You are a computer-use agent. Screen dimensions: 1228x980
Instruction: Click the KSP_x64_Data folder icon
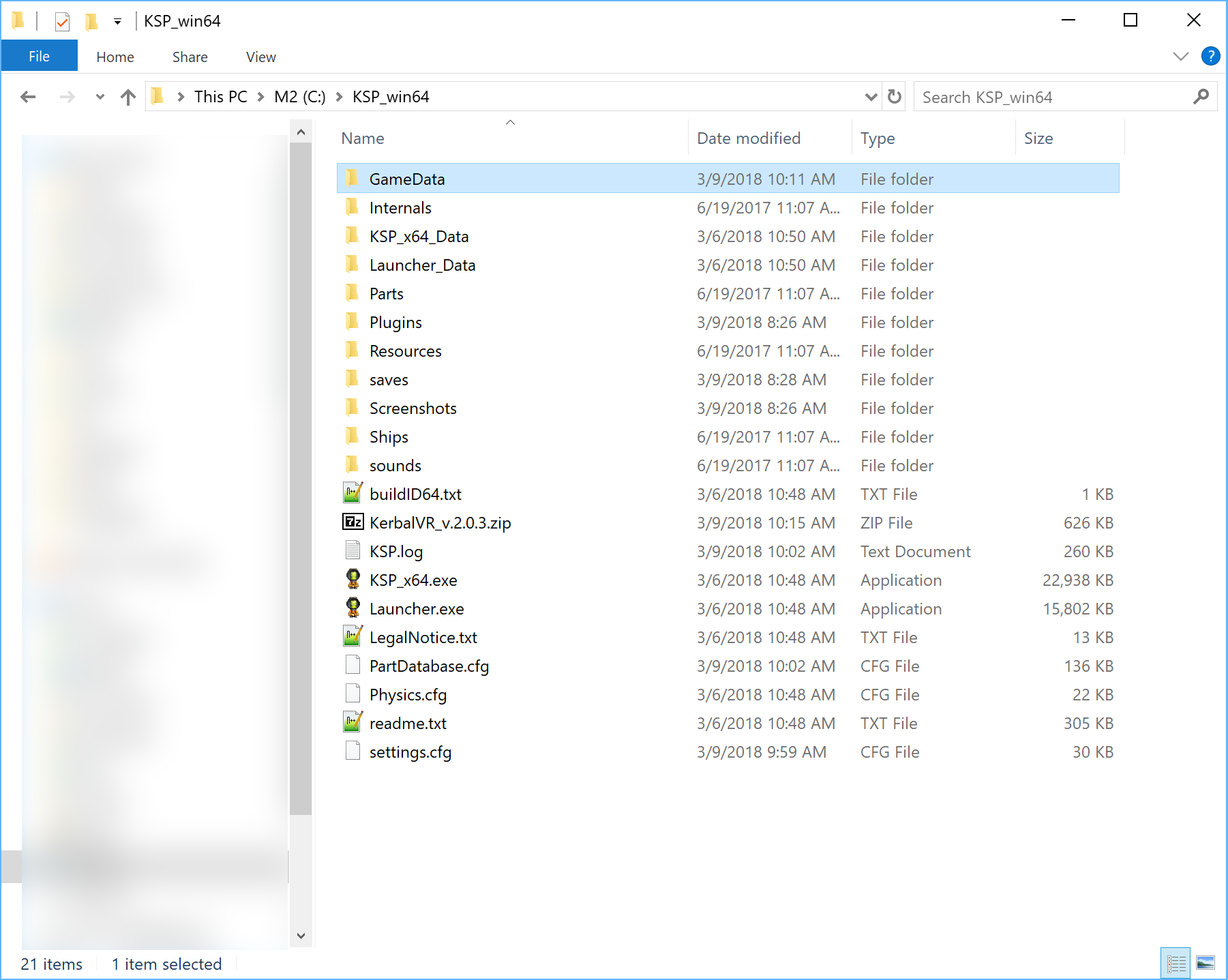tap(353, 235)
